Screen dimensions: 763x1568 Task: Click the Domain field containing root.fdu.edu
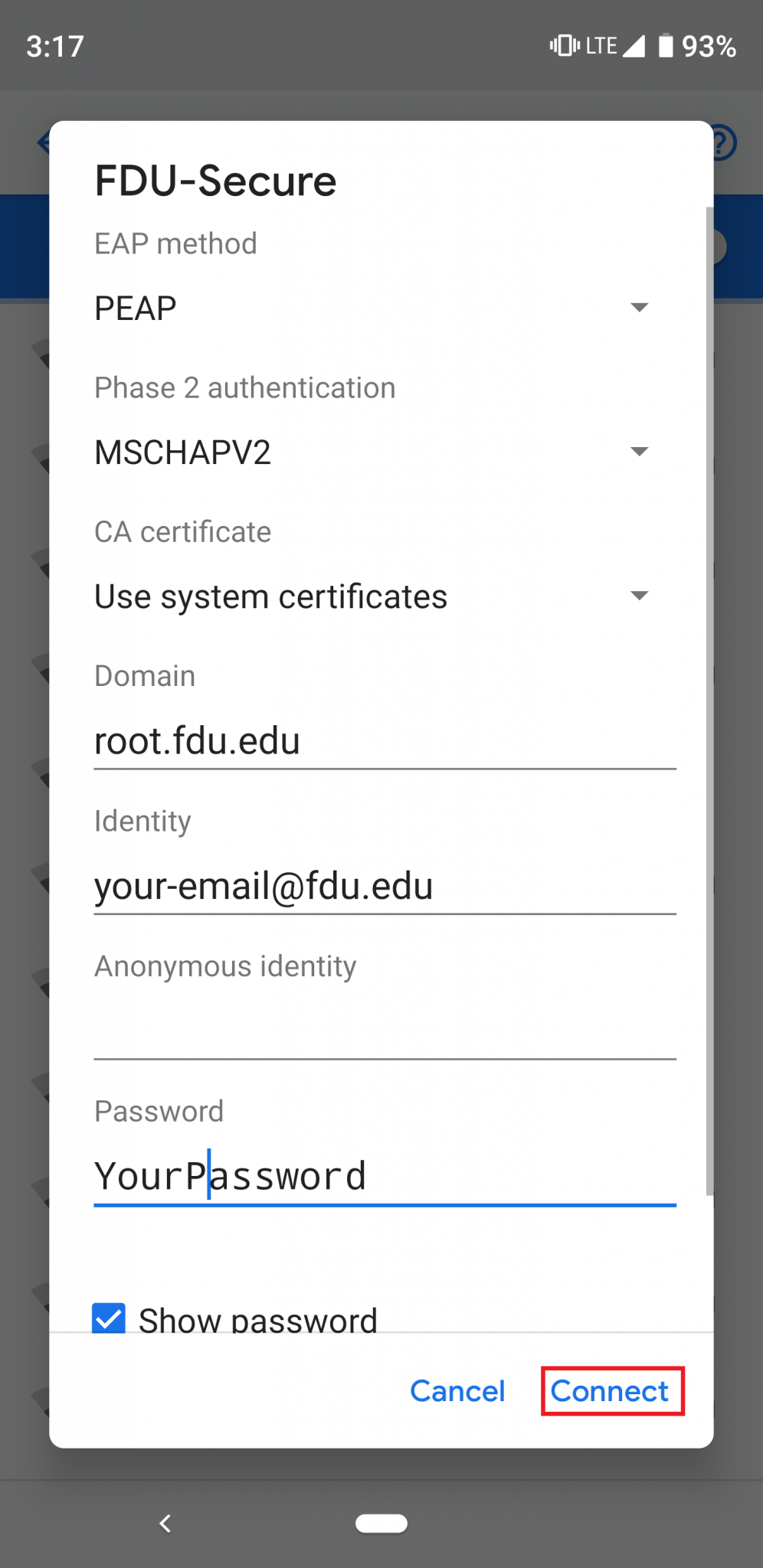tap(385, 741)
